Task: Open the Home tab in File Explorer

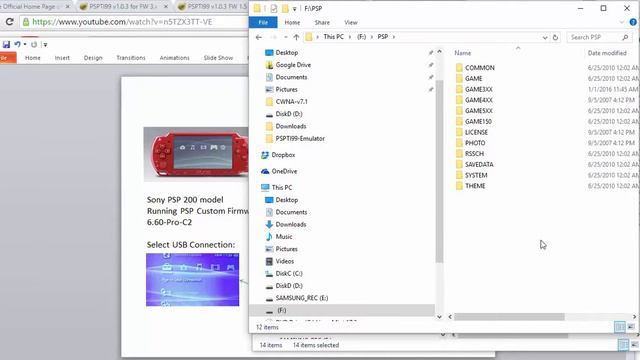Action: tap(292, 22)
